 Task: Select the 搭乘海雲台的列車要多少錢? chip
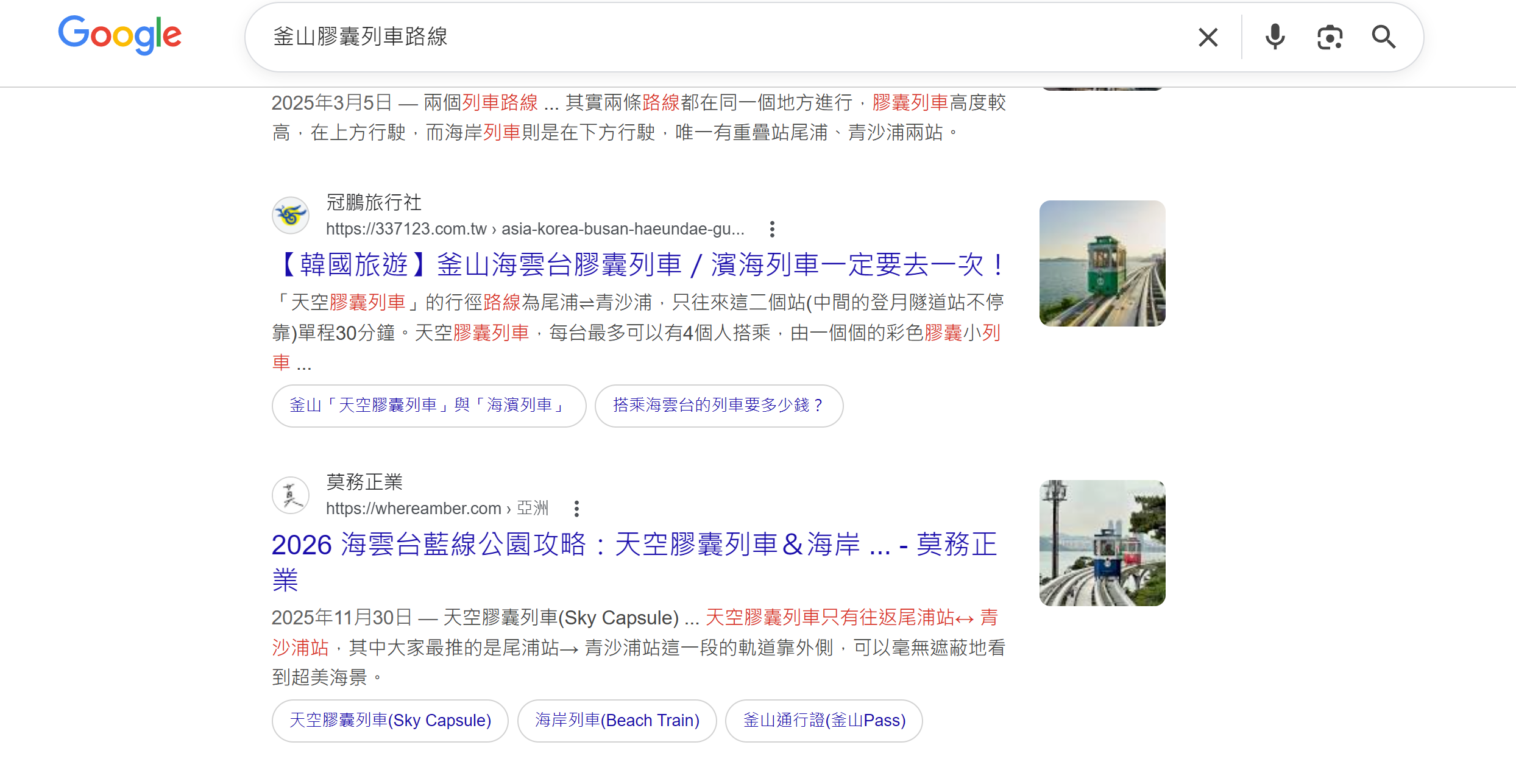(718, 406)
